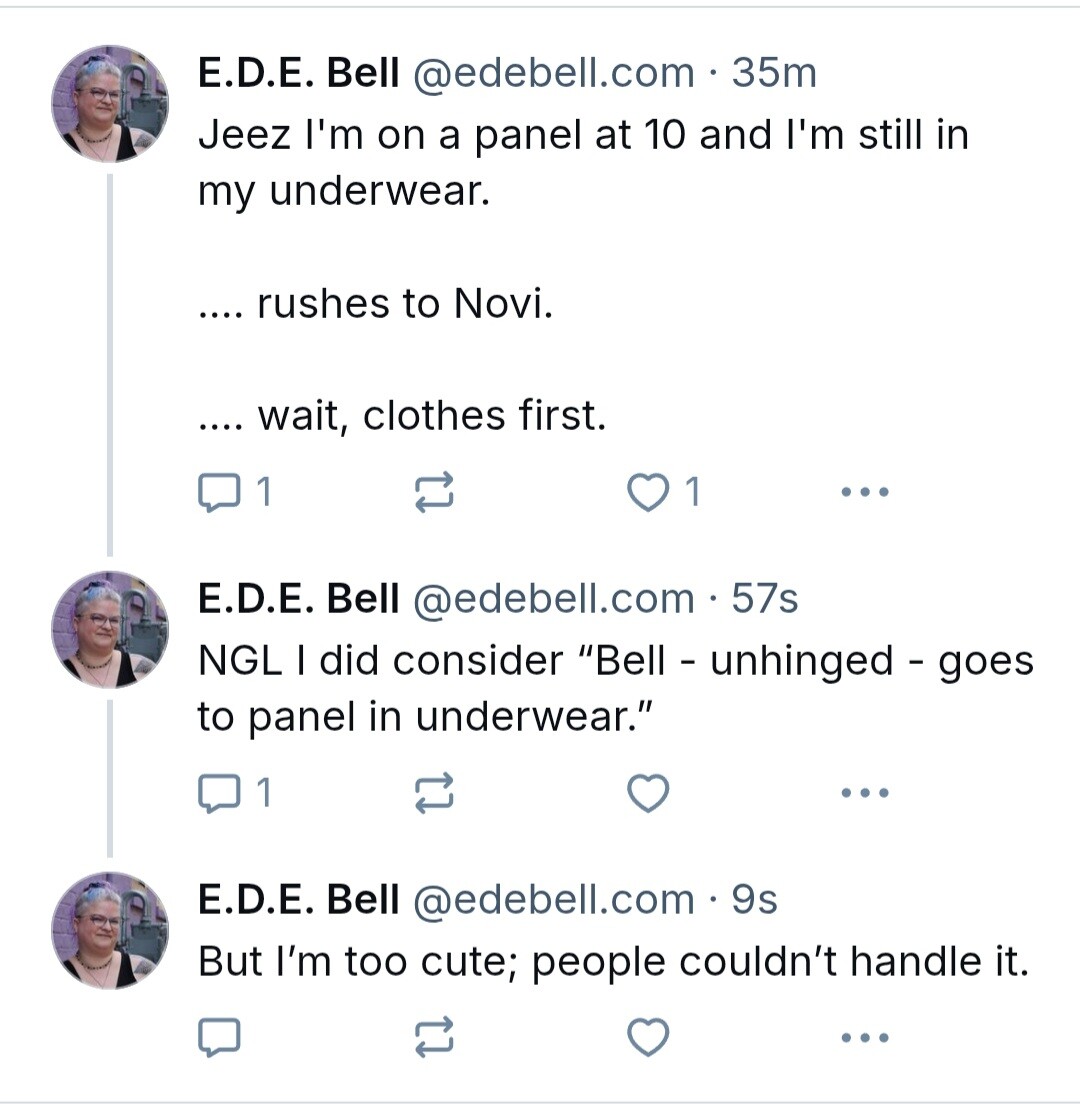Screen dimensions: 1080x1108
Task: Open the 35m timestamp link
Action: coord(774,73)
